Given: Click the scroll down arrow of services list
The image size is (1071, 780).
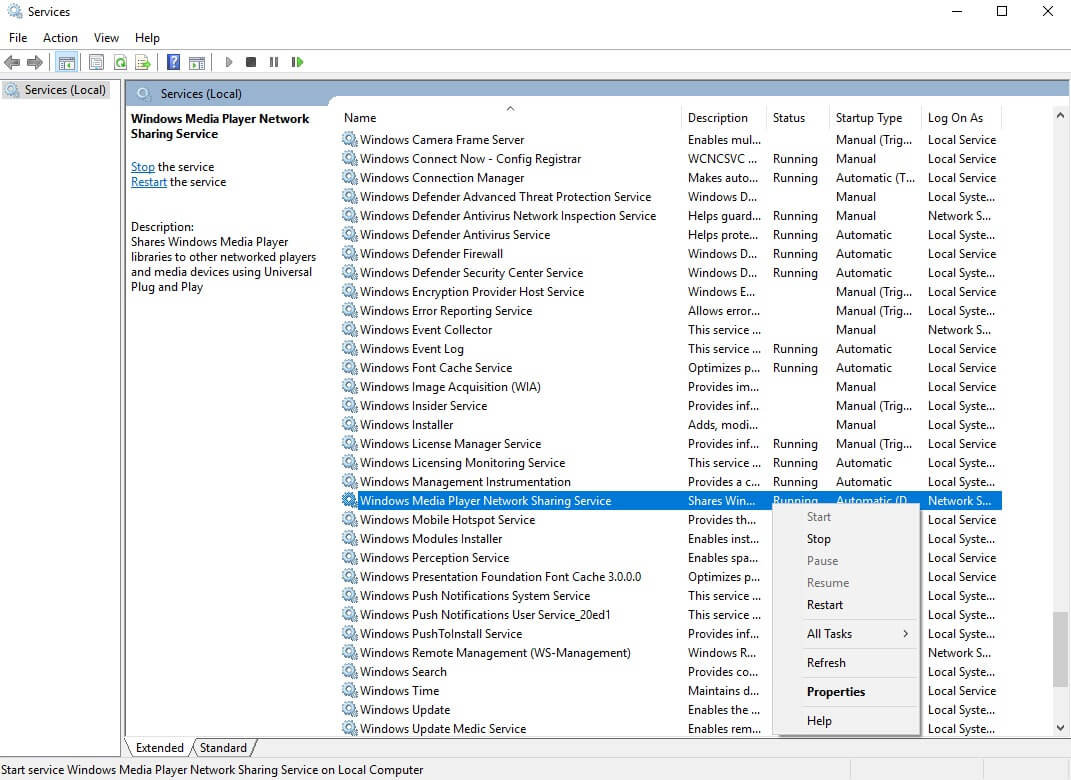Looking at the screenshot, I should pyautogui.click(x=1060, y=728).
